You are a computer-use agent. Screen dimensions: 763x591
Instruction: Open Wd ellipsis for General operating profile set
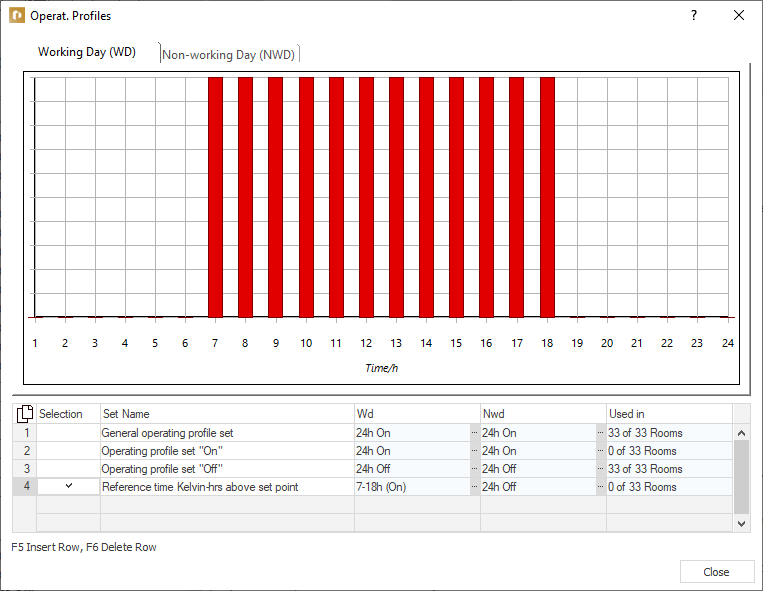point(474,432)
